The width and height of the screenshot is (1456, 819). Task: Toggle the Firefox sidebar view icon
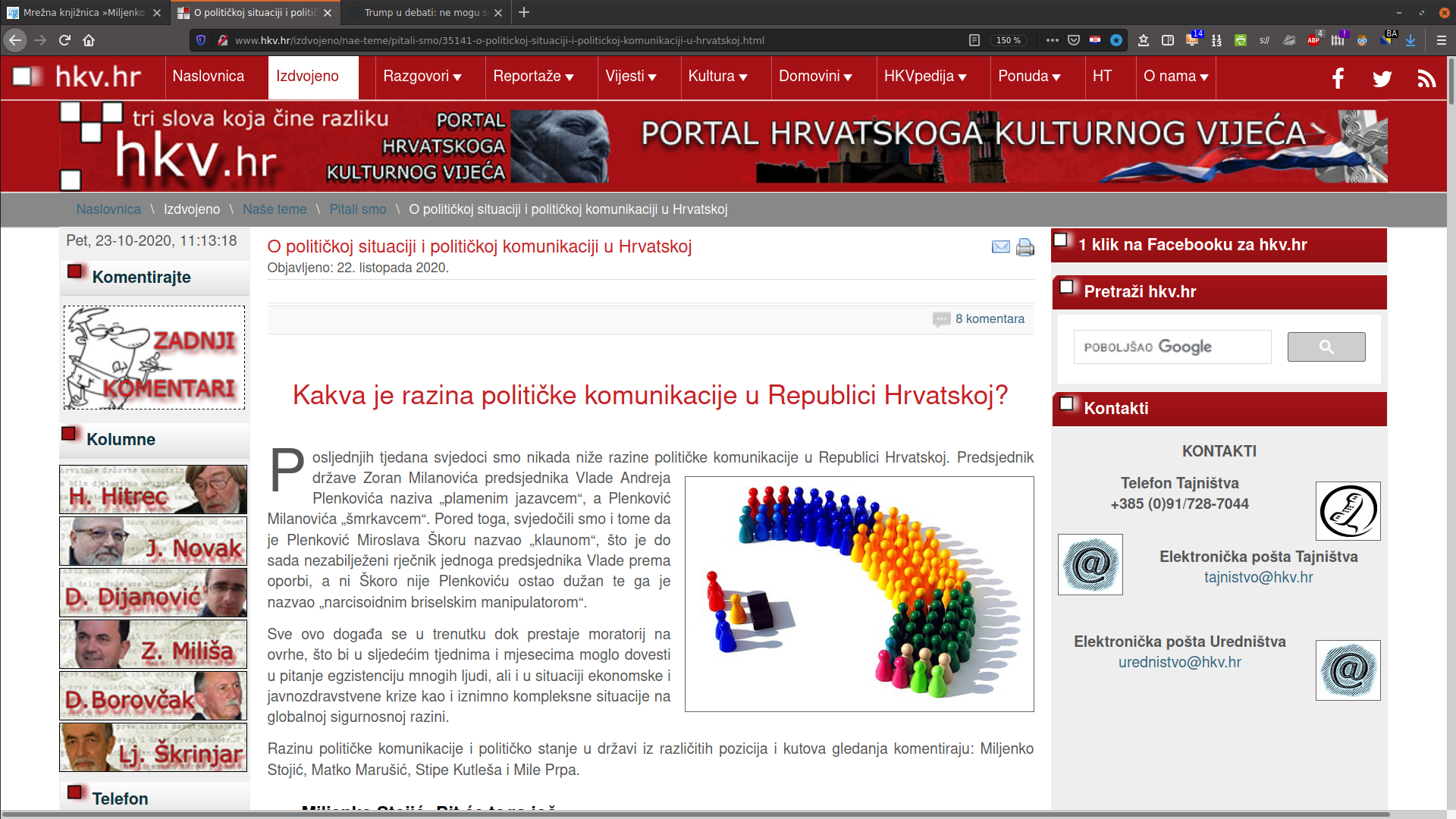click(1168, 40)
